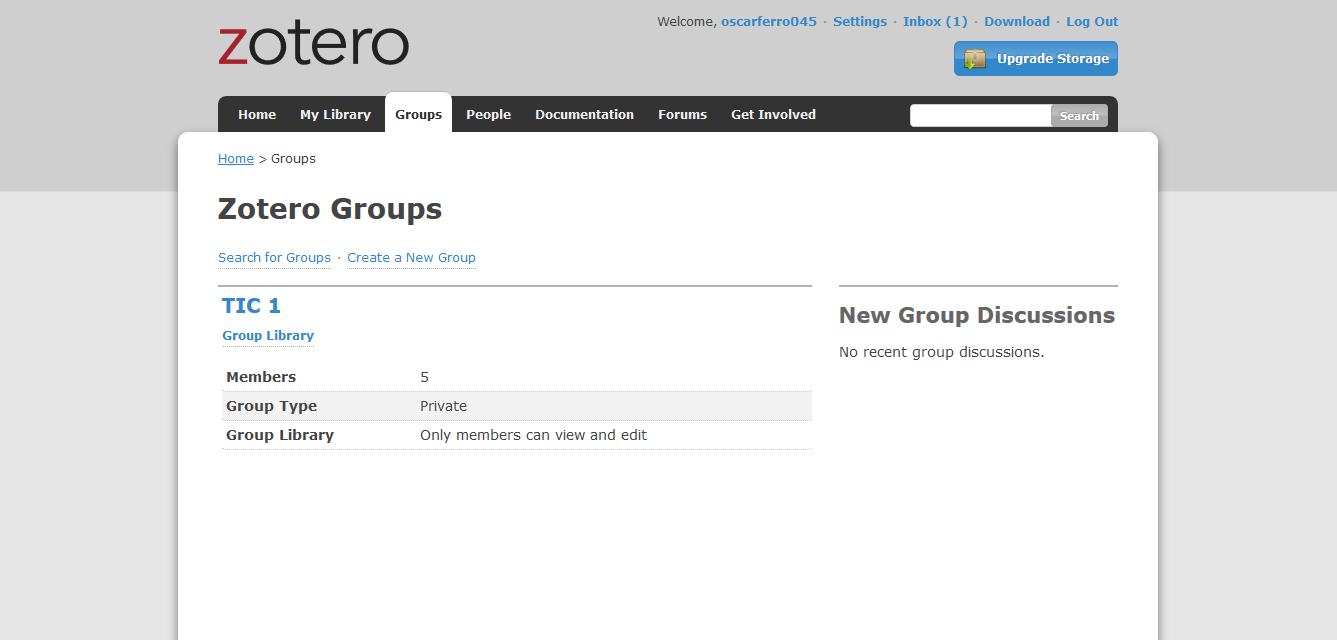Select the Groups navigation tab
This screenshot has width=1337, height=640.
(418, 114)
